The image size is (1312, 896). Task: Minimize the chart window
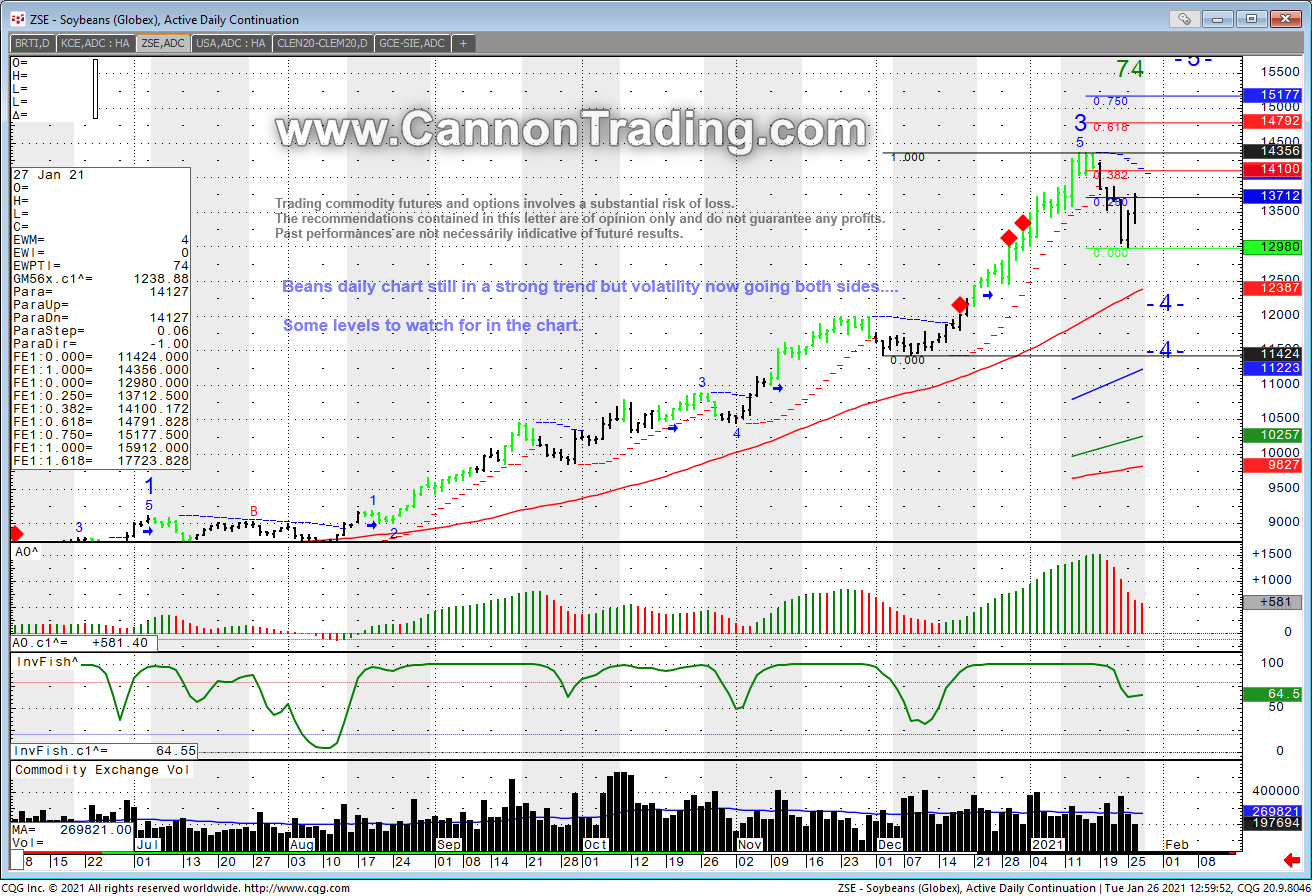tap(1221, 18)
